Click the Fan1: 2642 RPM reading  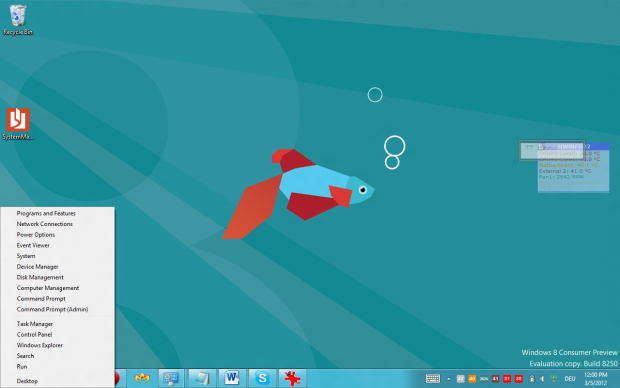coord(561,177)
